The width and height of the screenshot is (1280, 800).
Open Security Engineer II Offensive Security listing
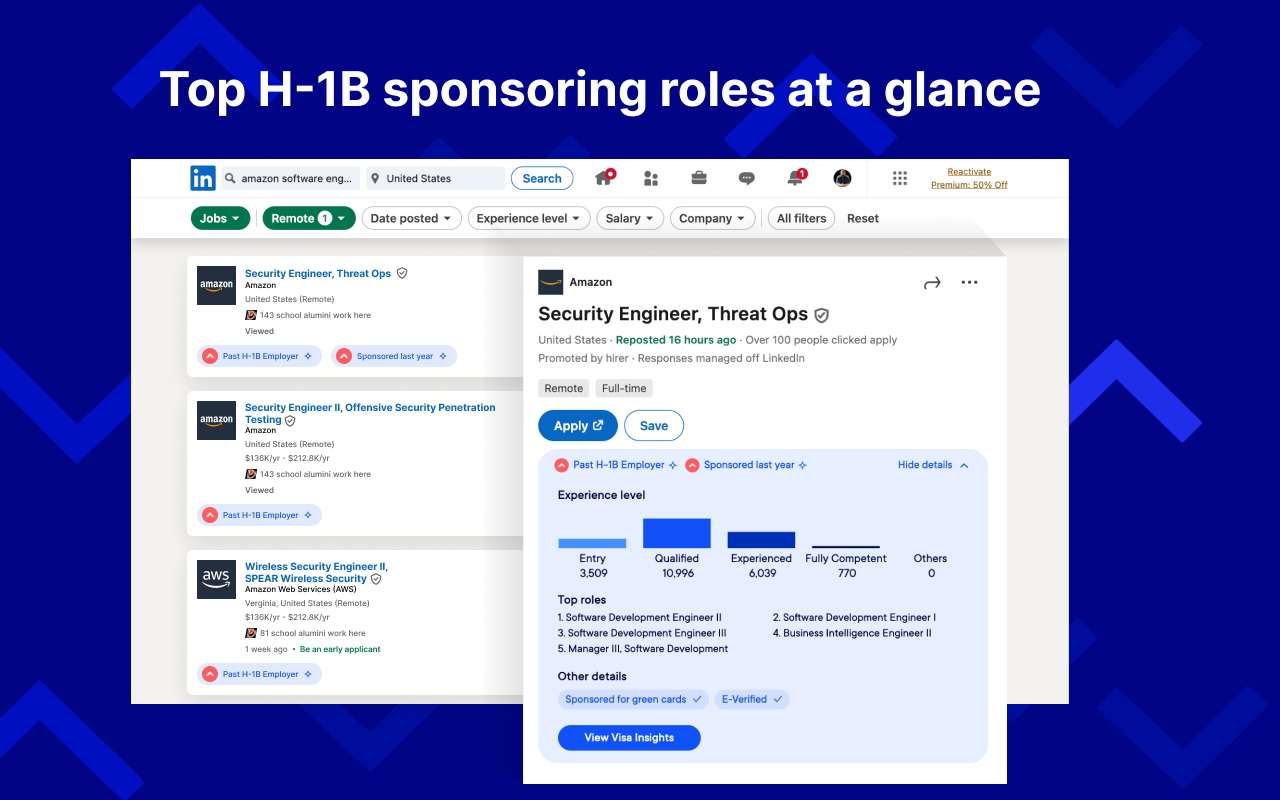coord(370,413)
